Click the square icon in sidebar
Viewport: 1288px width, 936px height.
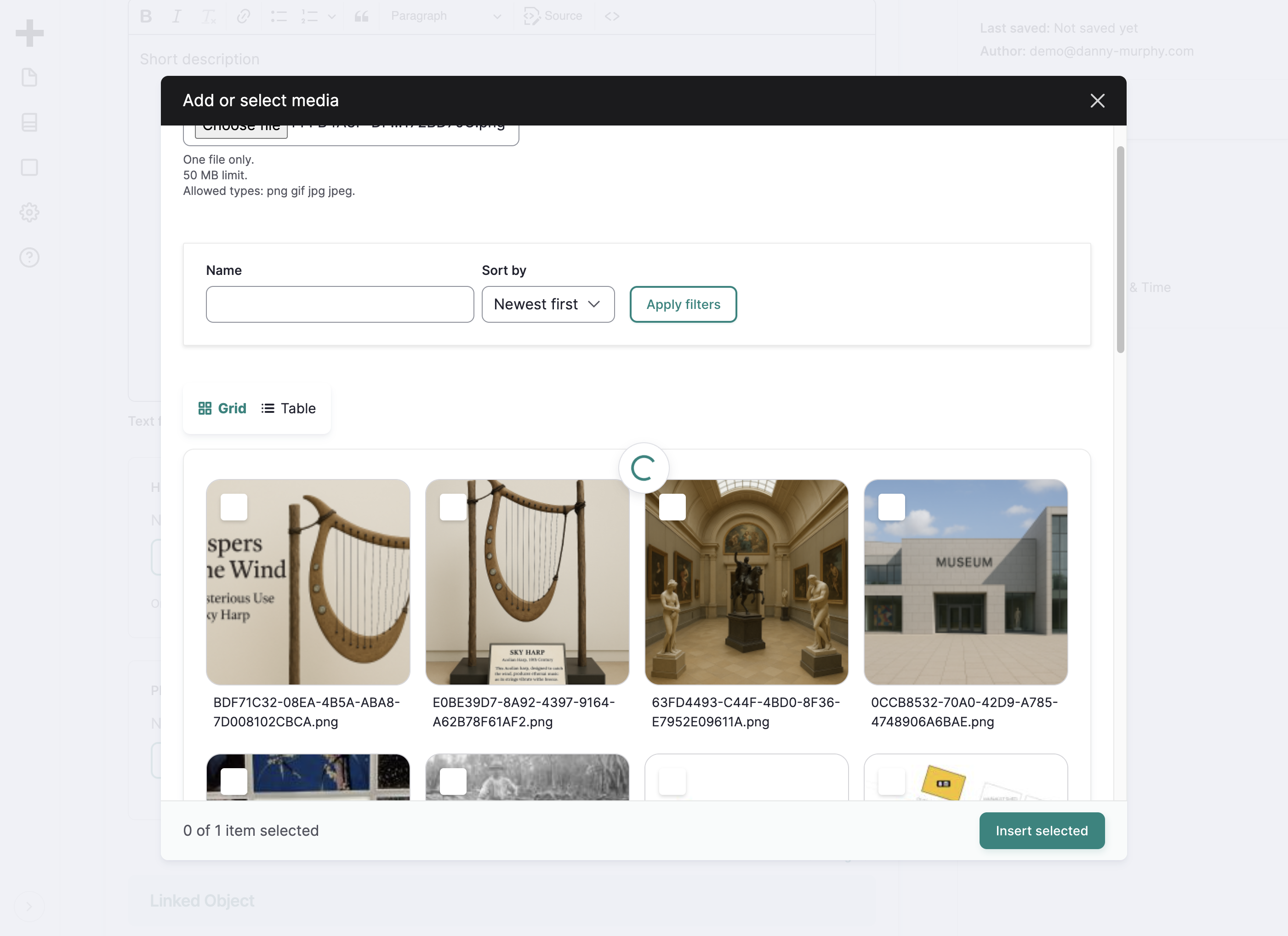pos(29,167)
